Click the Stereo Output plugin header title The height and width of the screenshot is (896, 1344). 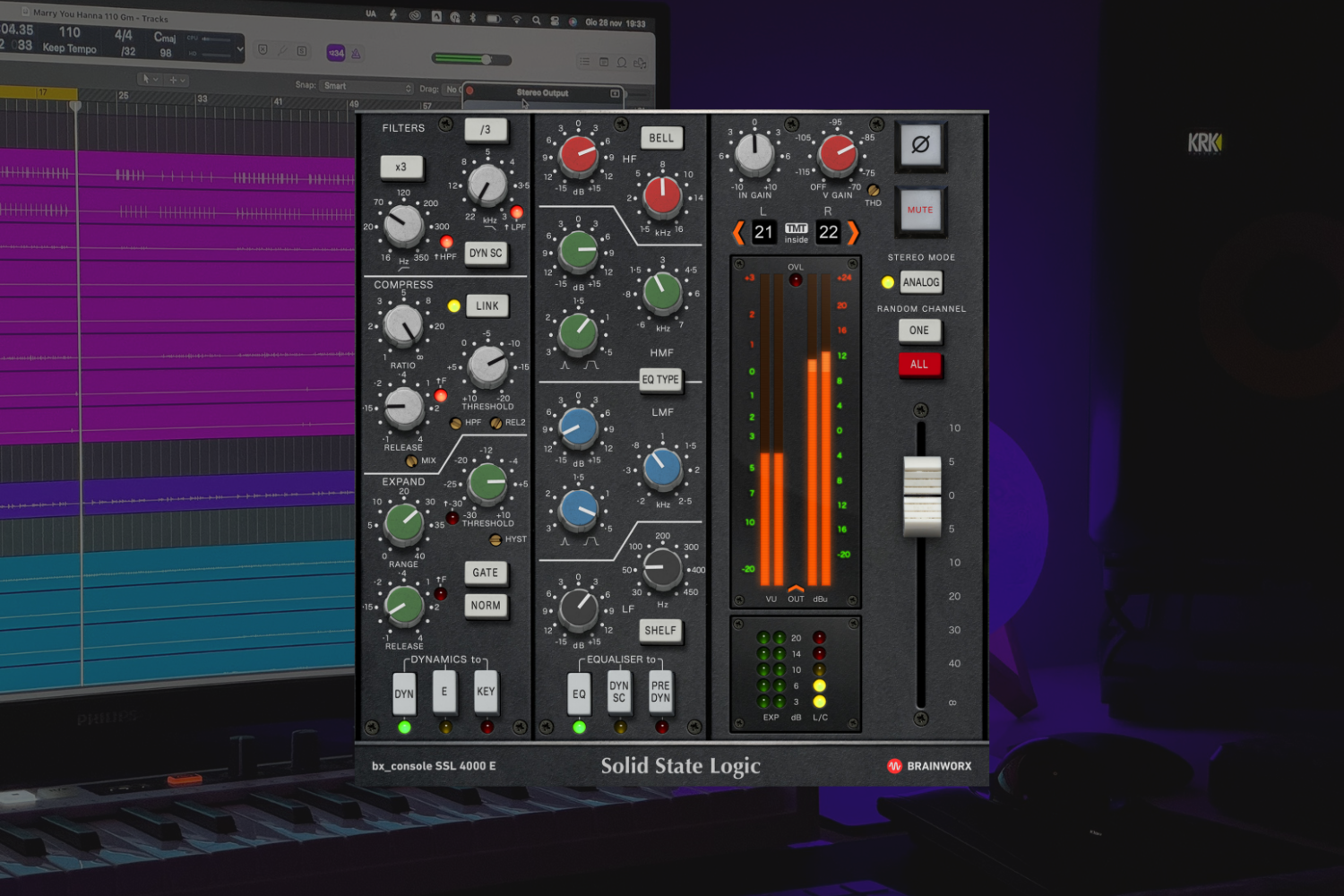543,91
